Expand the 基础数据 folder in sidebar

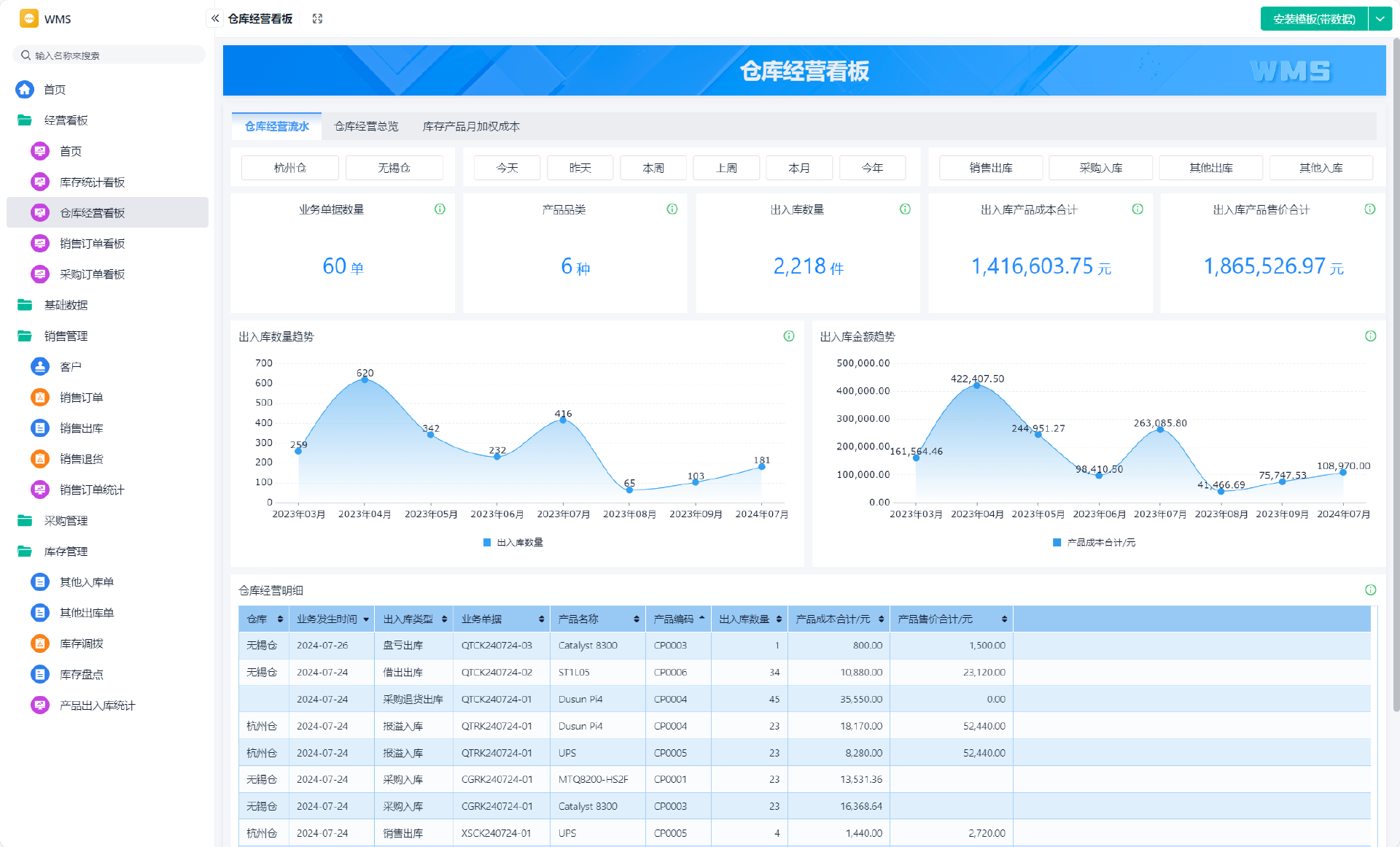[65, 305]
